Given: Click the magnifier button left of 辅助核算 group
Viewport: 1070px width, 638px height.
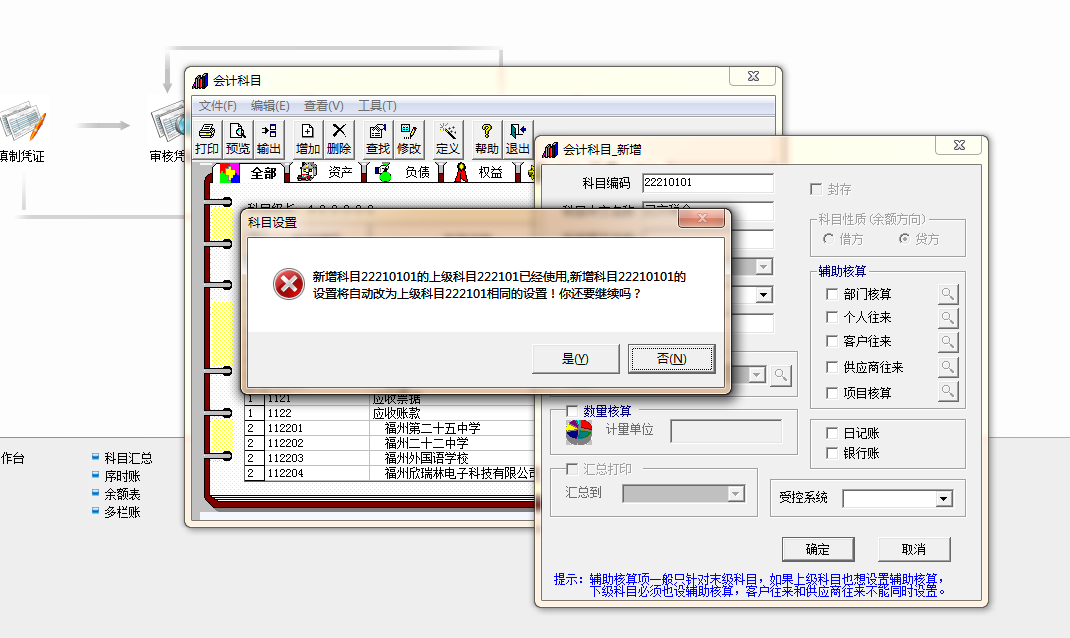Looking at the screenshot, I should coord(781,375).
